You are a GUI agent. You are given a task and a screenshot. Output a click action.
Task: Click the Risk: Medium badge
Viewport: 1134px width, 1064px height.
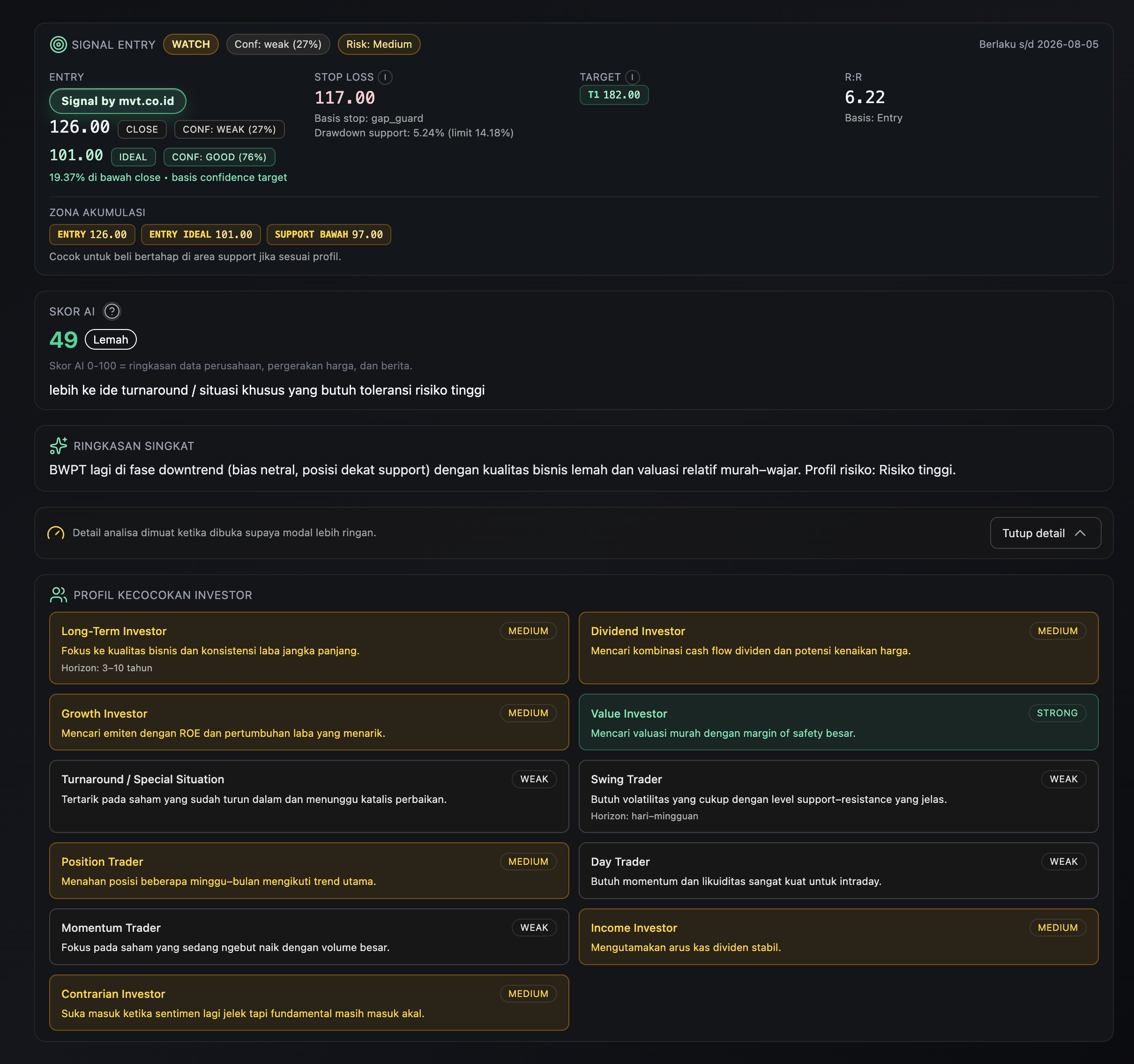point(379,45)
